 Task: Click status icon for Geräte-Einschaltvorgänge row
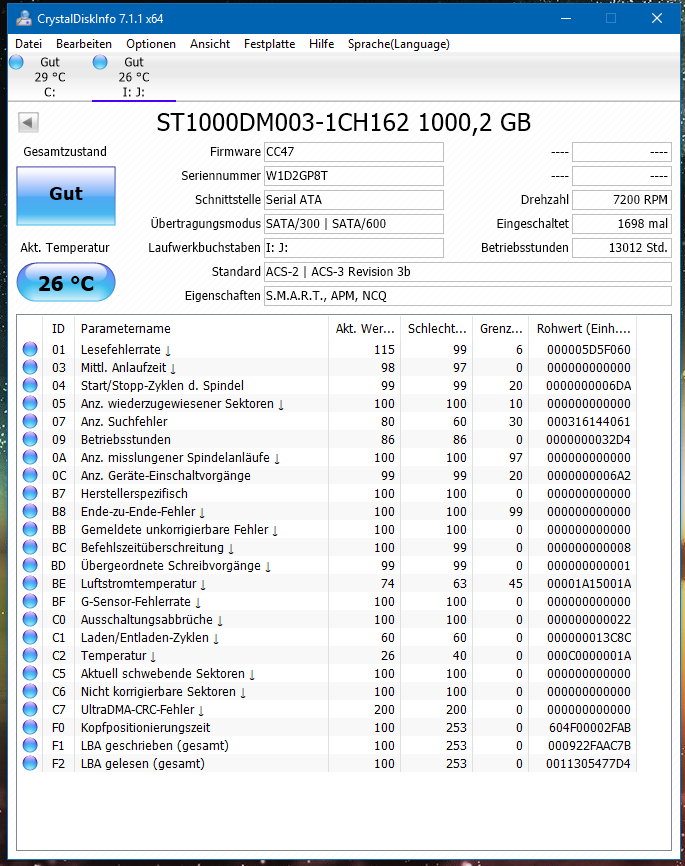30,475
